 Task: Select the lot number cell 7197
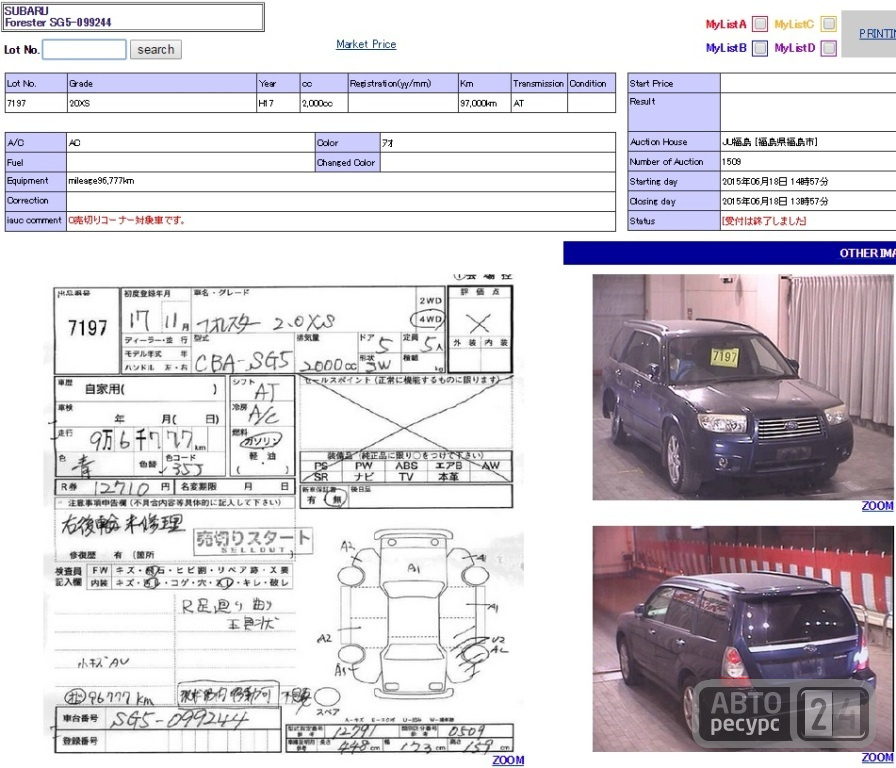36,103
